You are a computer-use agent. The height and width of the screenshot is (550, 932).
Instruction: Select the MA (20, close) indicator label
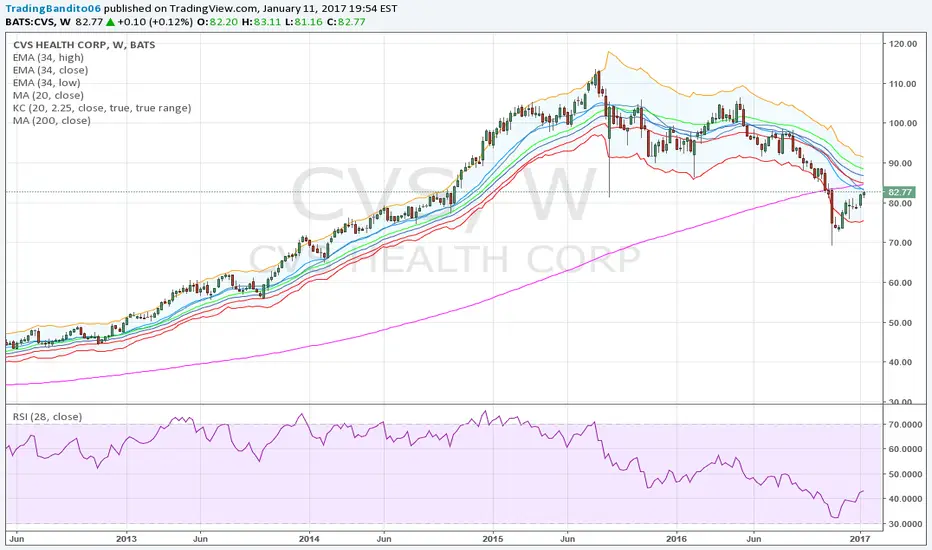pyautogui.click(x=48, y=95)
